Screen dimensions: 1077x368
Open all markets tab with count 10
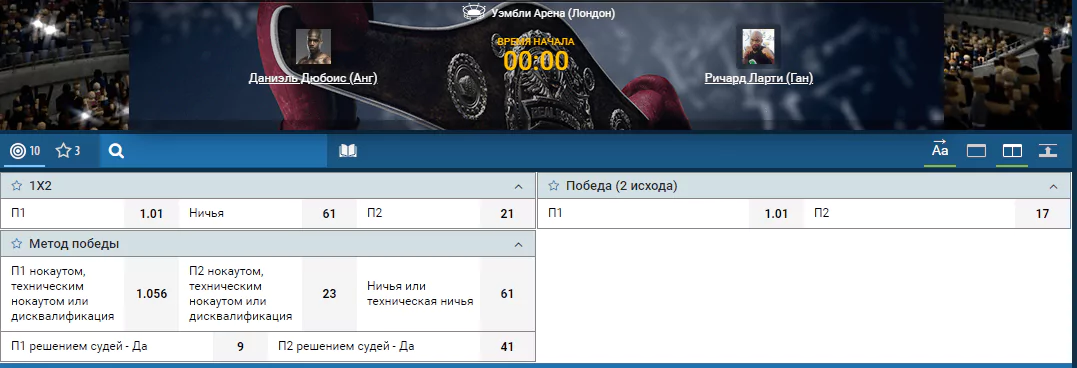tap(25, 151)
